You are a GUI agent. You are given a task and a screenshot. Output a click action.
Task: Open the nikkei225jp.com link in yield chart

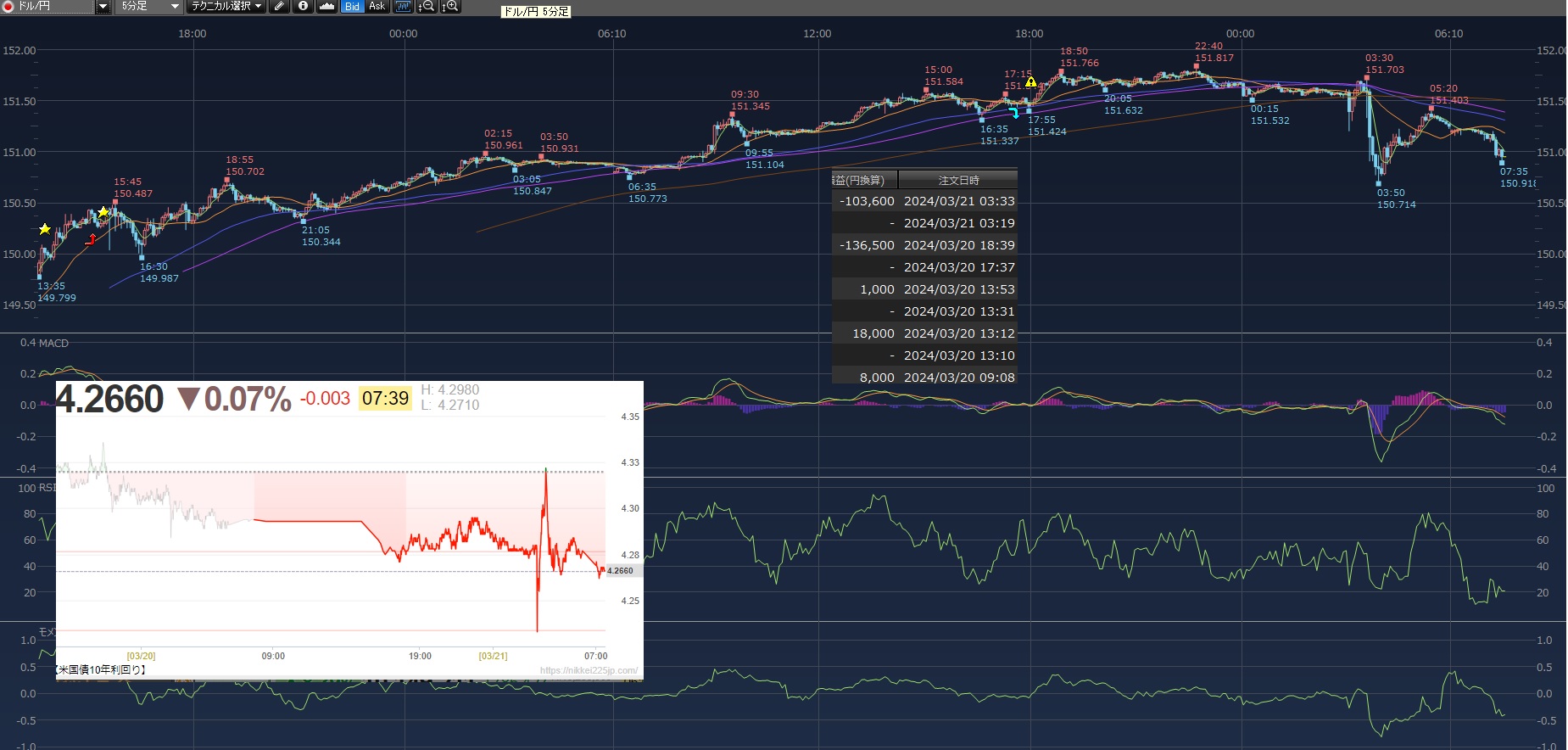click(x=588, y=670)
